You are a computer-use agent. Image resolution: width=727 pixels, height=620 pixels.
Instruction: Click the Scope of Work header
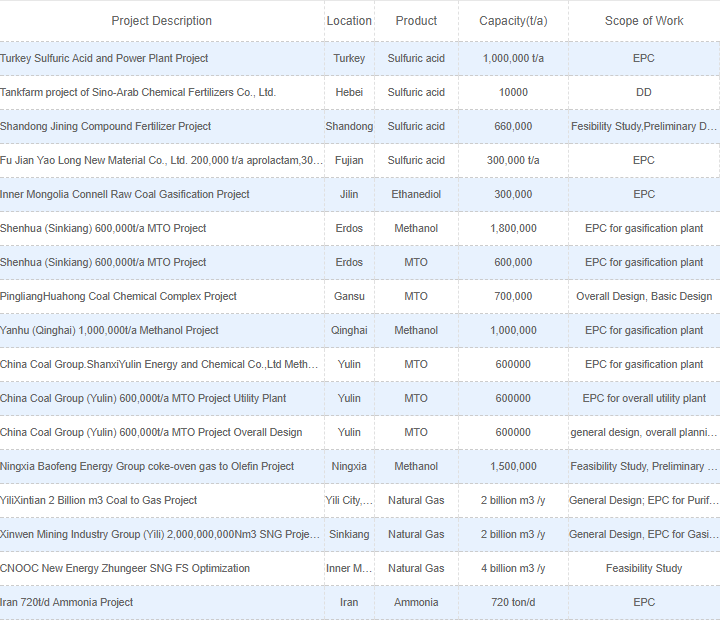(x=644, y=21)
